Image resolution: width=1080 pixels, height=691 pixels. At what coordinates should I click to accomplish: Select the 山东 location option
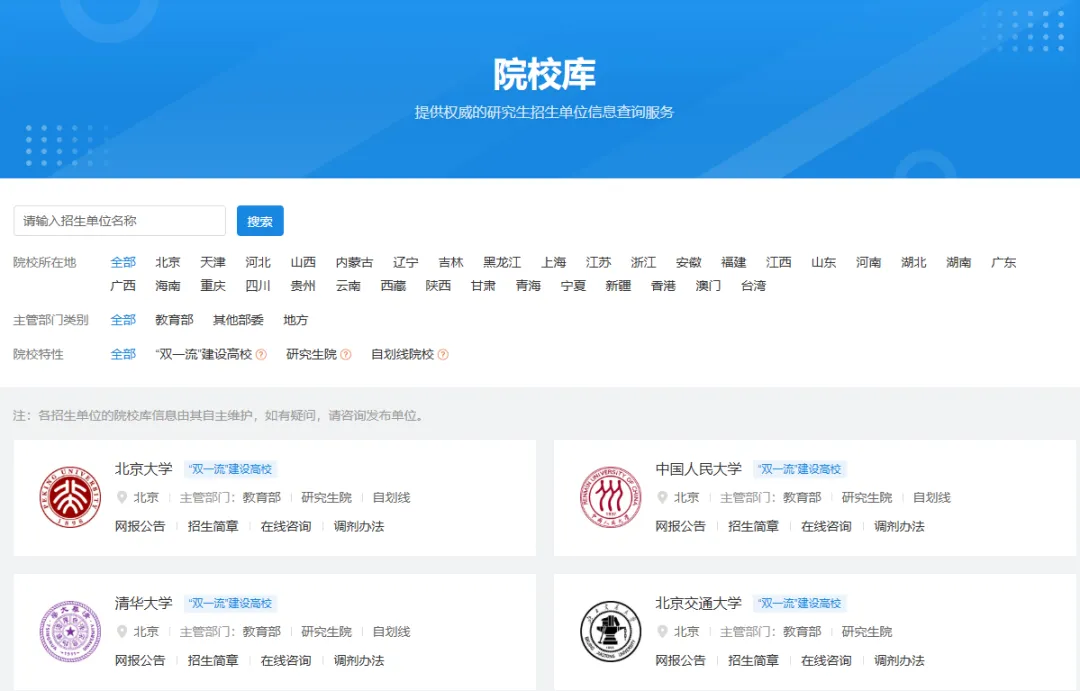tap(824, 262)
